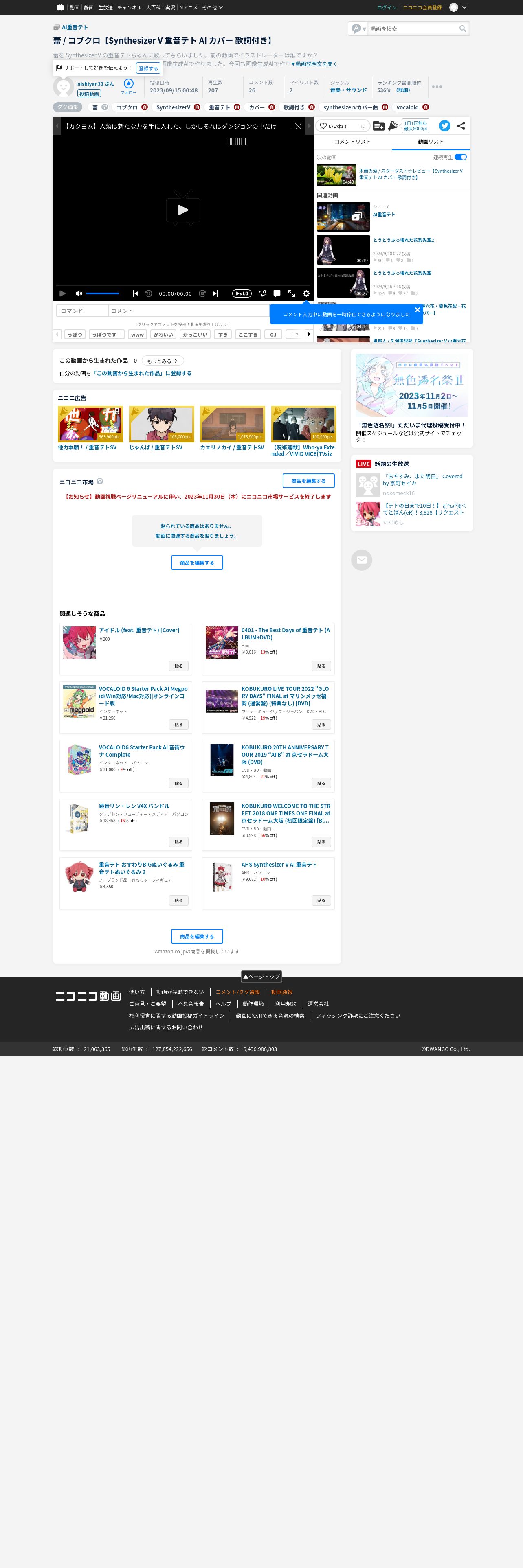Image resolution: width=523 pixels, height=1568 pixels.
Task: Expand the その他 menu in top bar
Action: 213,7
